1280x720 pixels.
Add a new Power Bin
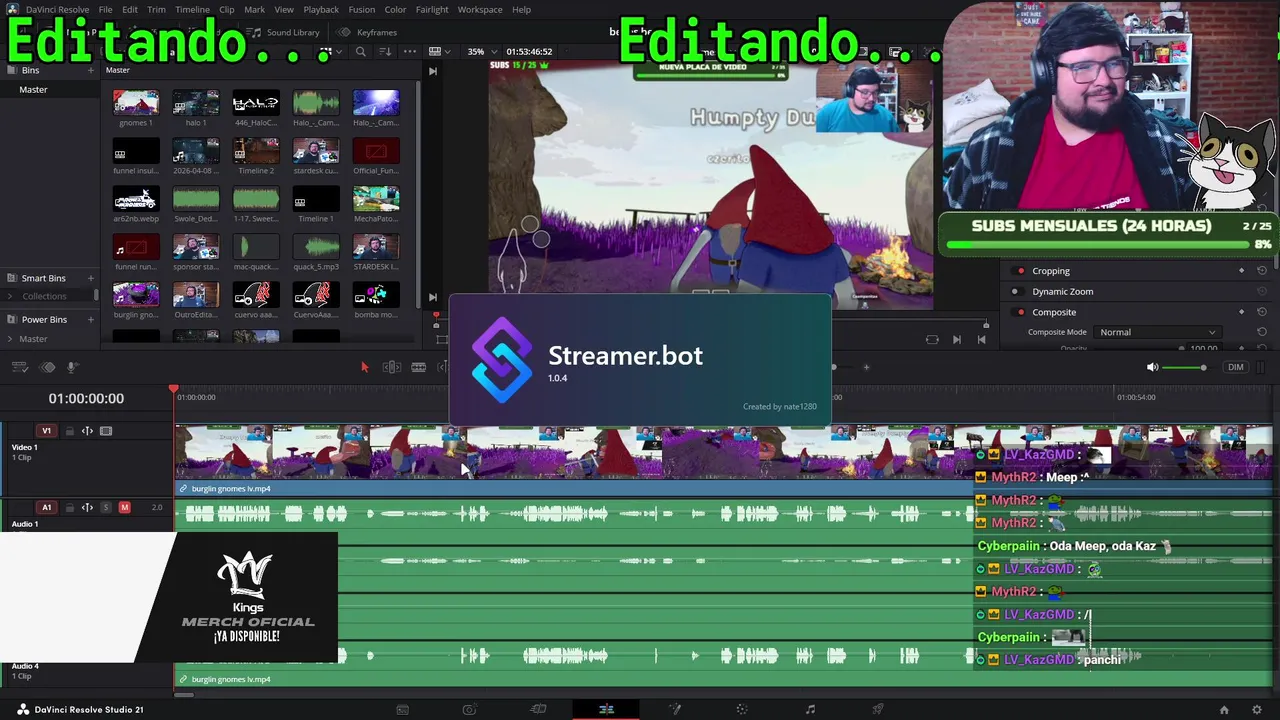[x=91, y=320]
